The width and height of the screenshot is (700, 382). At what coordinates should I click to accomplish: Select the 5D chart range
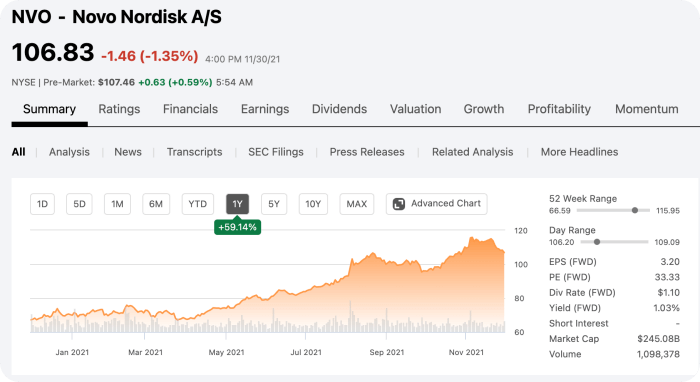point(79,204)
